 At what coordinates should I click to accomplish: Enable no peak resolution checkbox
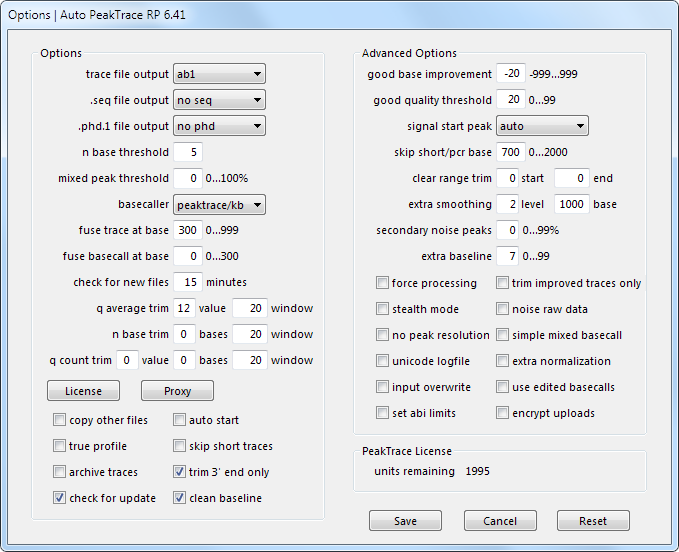382,335
